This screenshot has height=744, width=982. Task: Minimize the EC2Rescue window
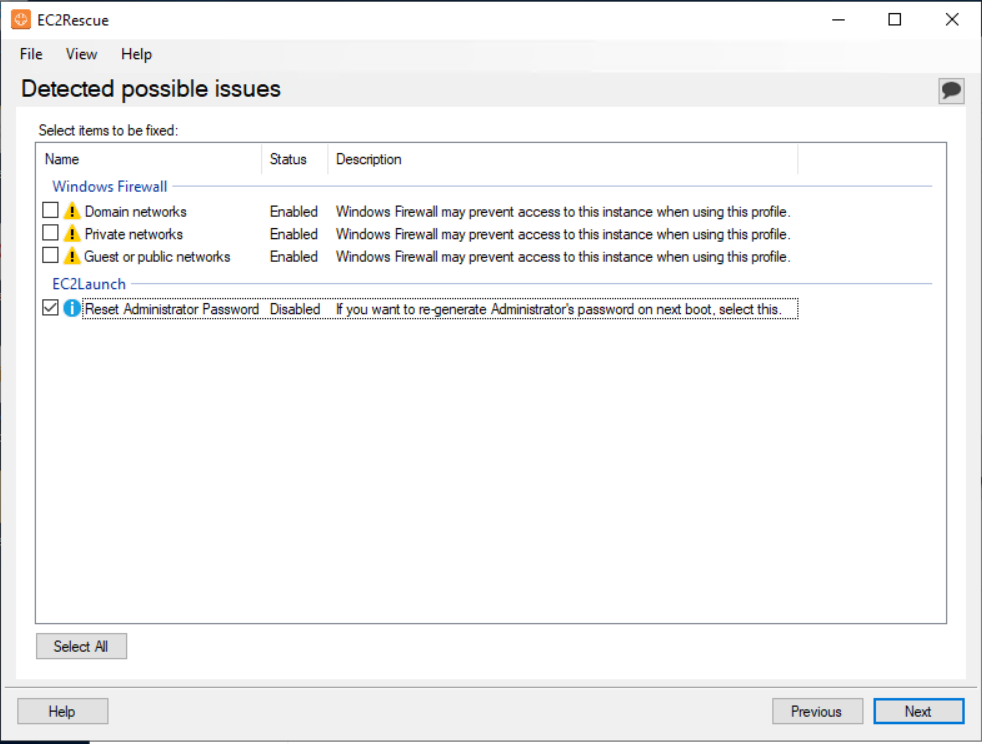(x=839, y=19)
